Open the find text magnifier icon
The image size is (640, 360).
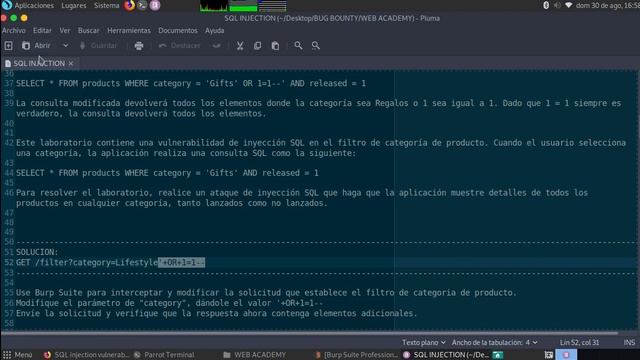pyautogui.click(x=298, y=46)
